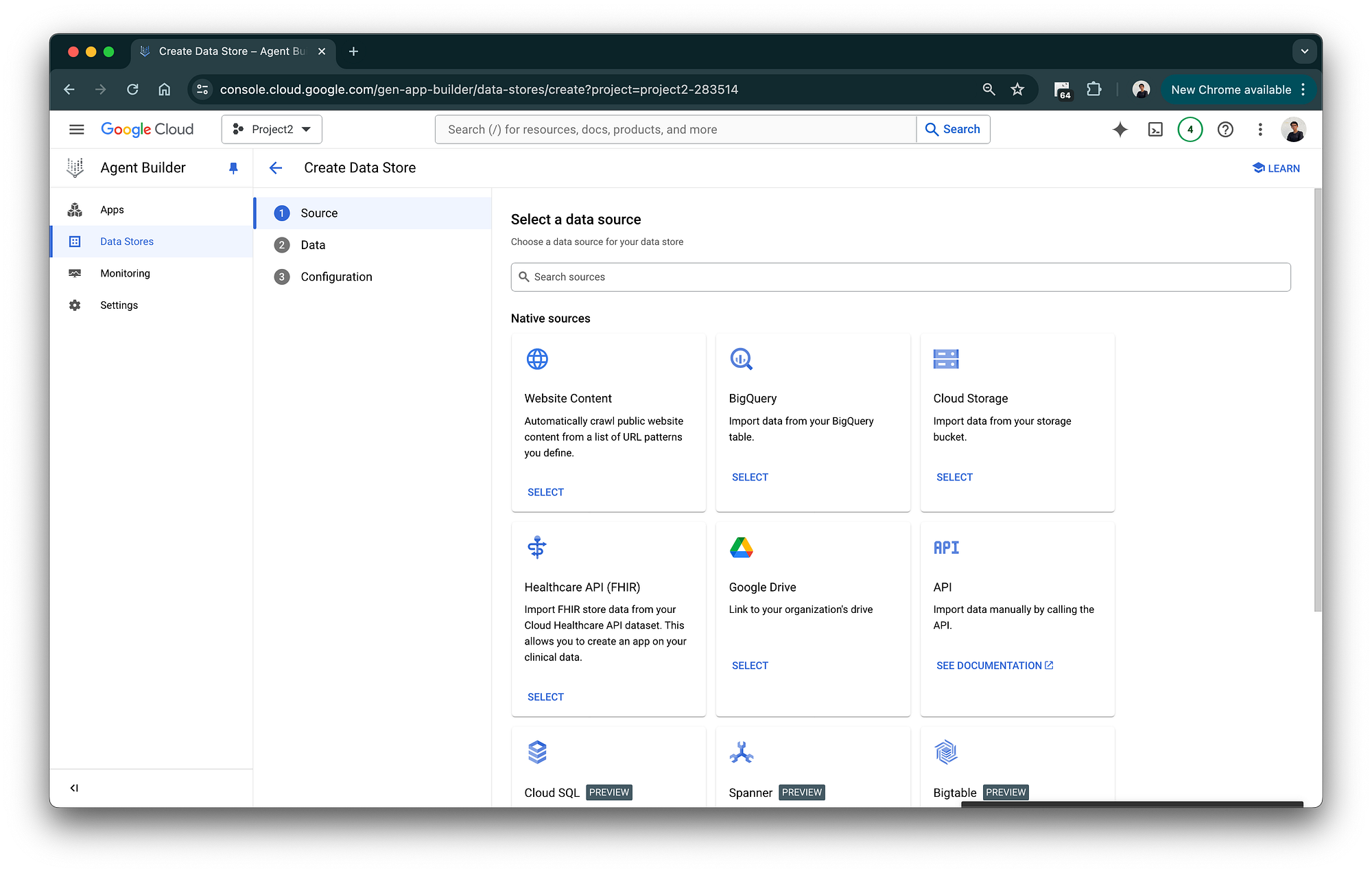Image resolution: width=1372 pixels, height=873 pixels.
Task: Activate Cloud Shell terminal icon
Action: (1155, 129)
